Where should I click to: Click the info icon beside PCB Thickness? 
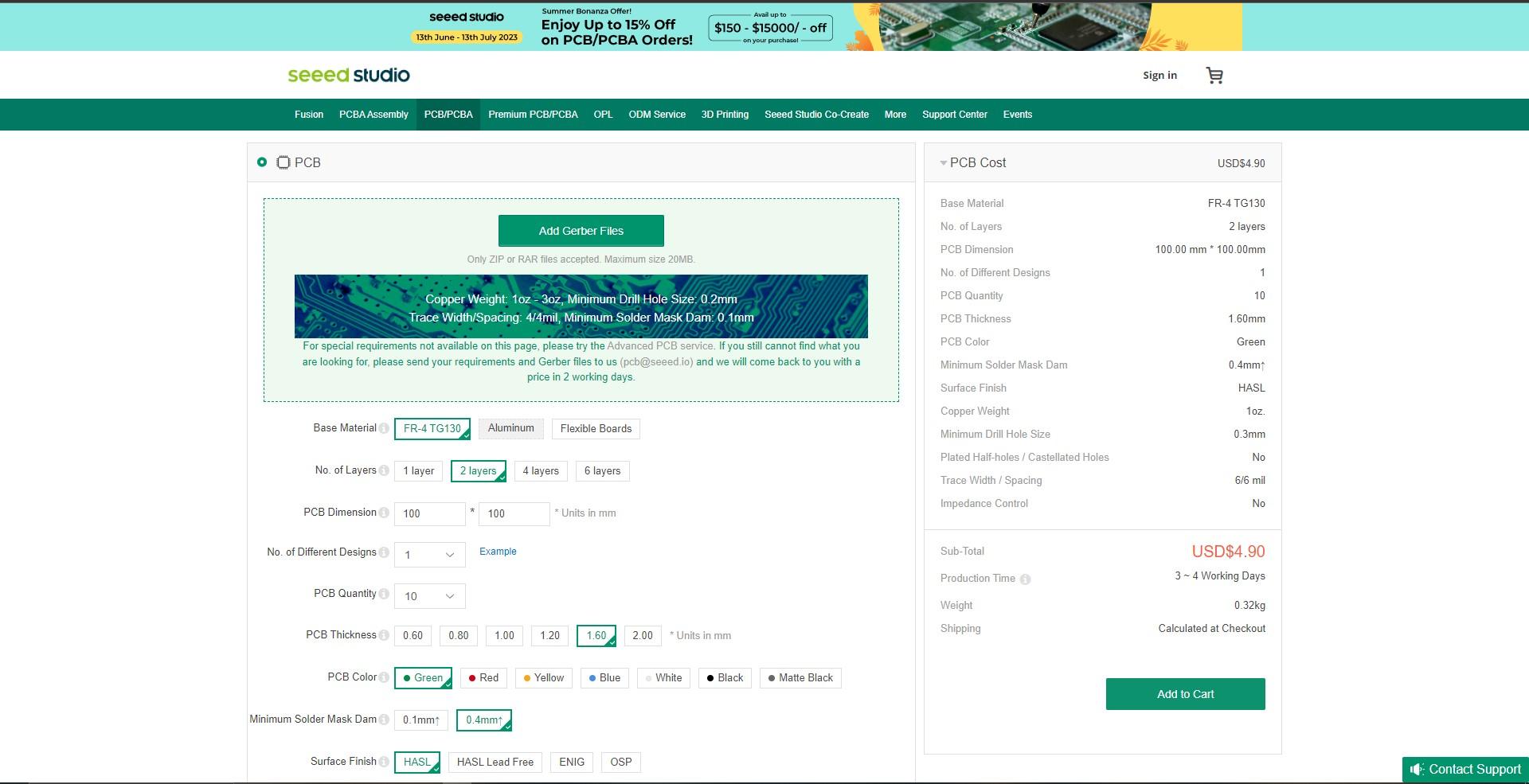(384, 635)
